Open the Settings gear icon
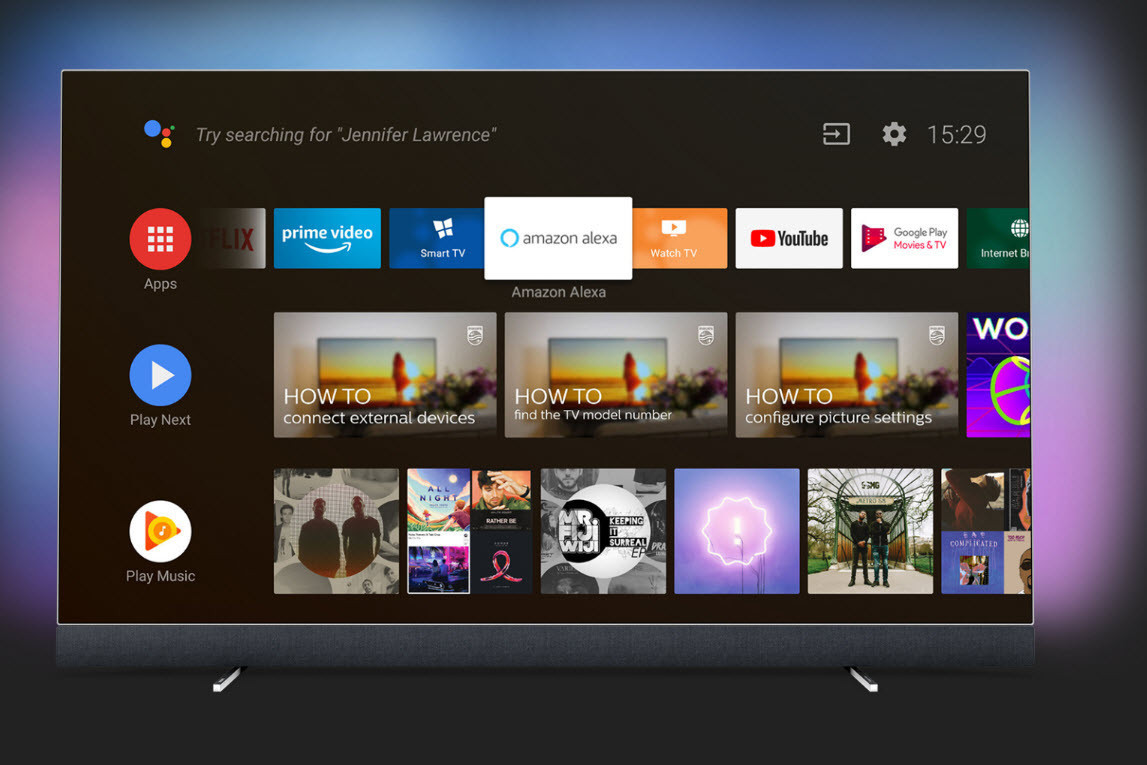1147x765 pixels. point(894,134)
